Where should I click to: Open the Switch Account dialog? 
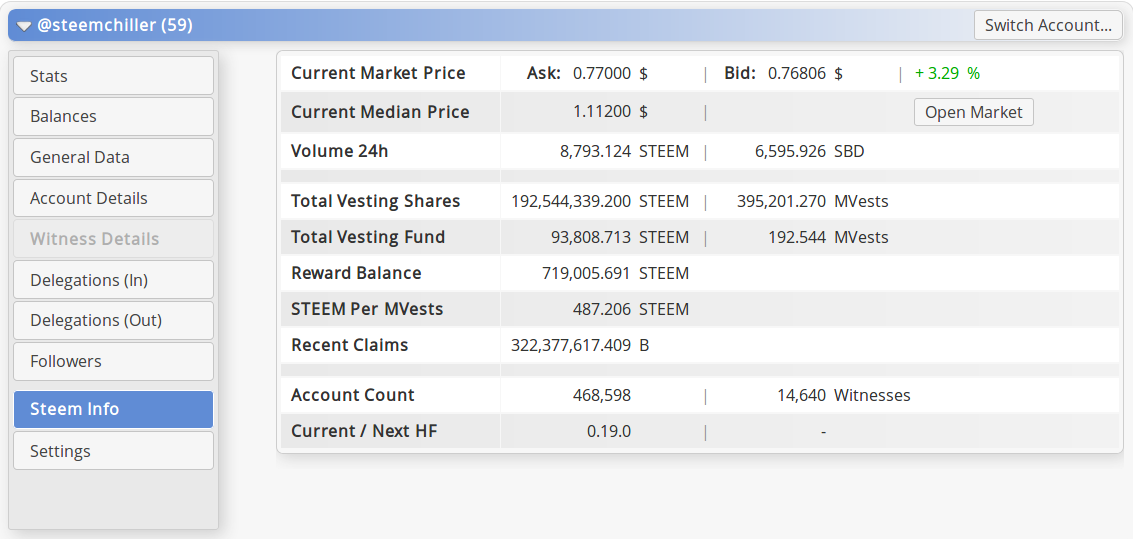tap(1048, 25)
